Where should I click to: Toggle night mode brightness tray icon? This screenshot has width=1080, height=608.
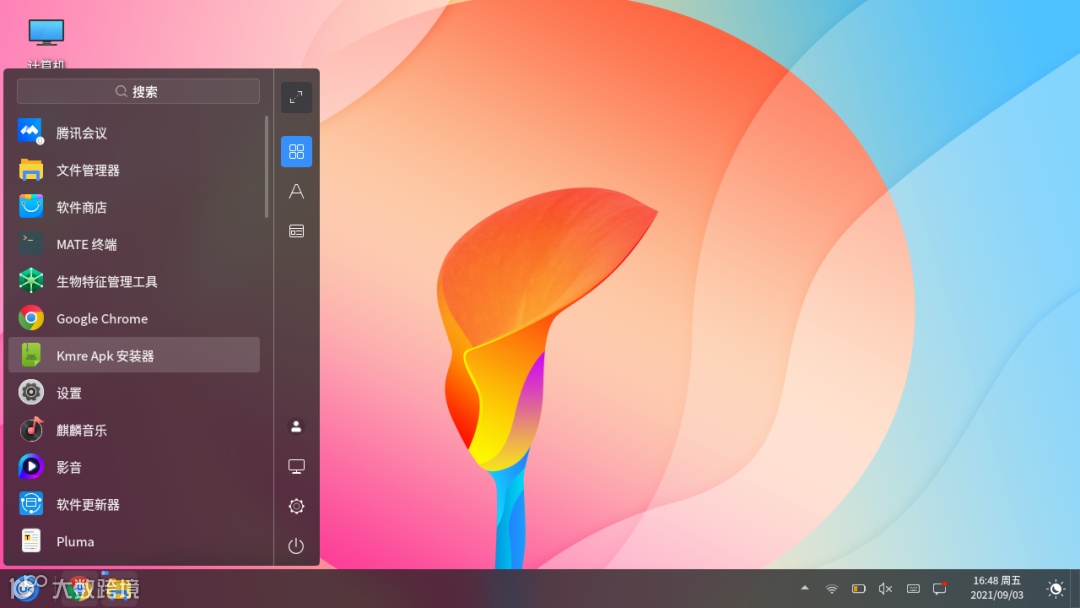(1055, 589)
